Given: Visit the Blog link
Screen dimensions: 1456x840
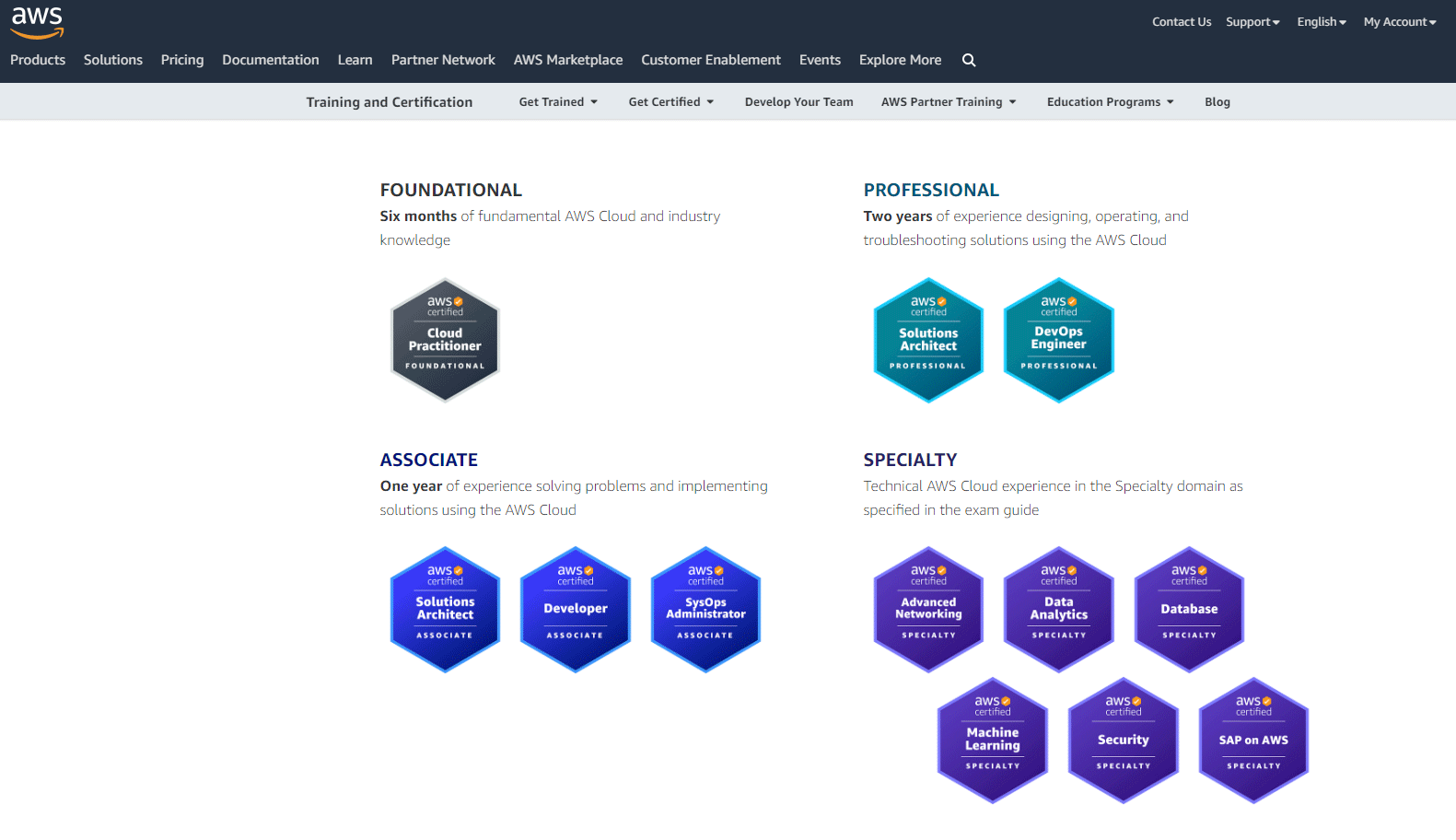Looking at the screenshot, I should [x=1217, y=102].
